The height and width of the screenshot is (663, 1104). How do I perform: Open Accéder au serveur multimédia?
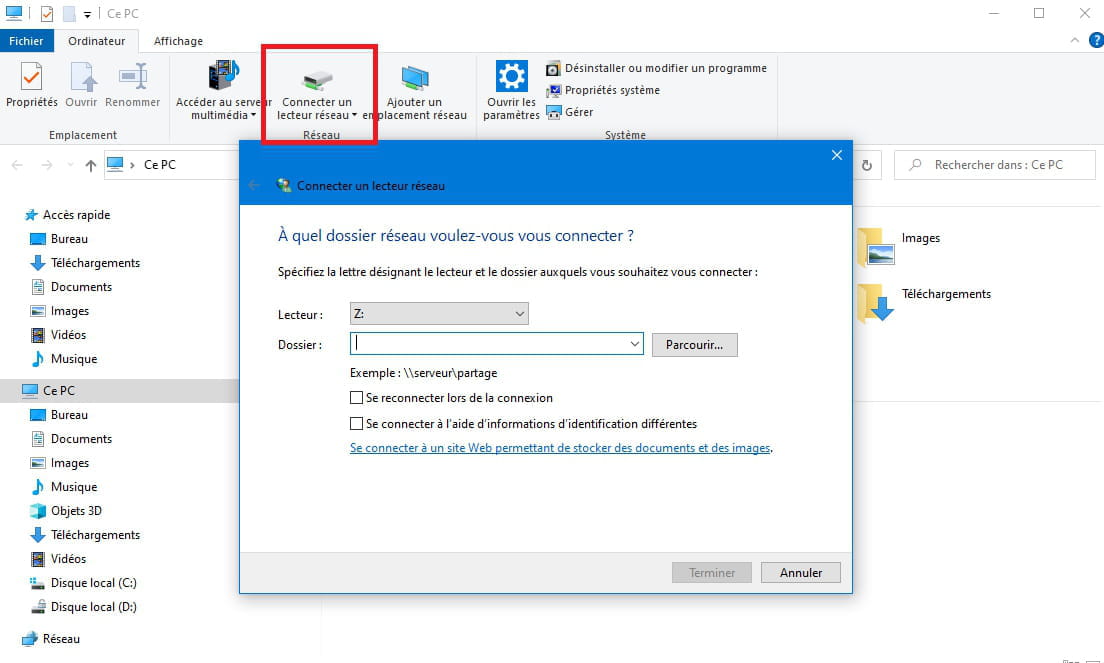pos(223,90)
